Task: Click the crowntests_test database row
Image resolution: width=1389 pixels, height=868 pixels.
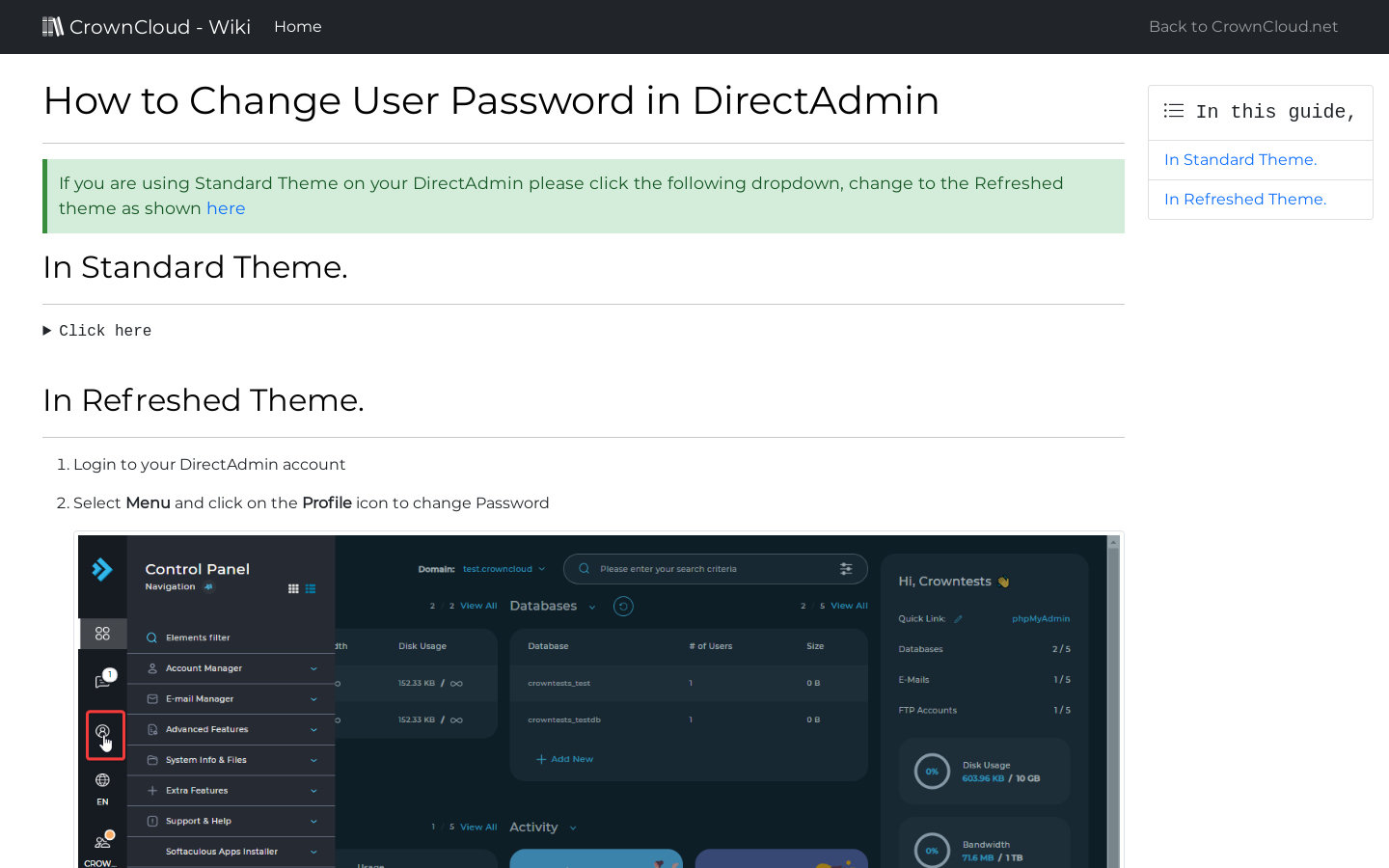Action: pos(689,683)
